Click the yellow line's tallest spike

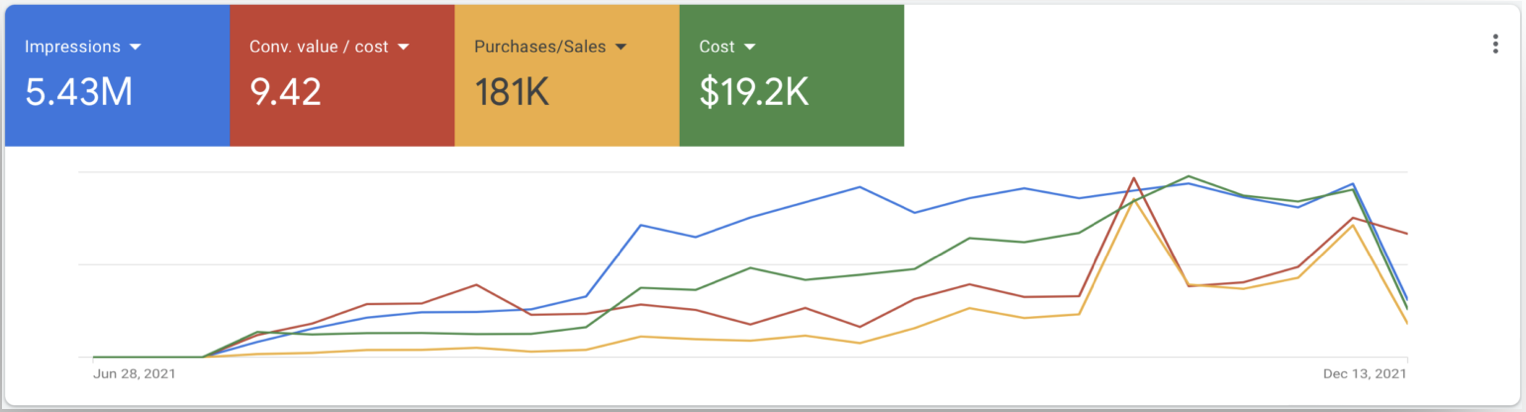coord(1133,201)
